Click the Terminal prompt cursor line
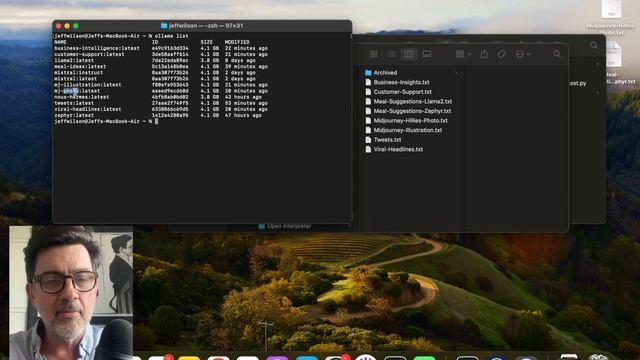Screen dimensions: 640x360 [x=106, y=122]
